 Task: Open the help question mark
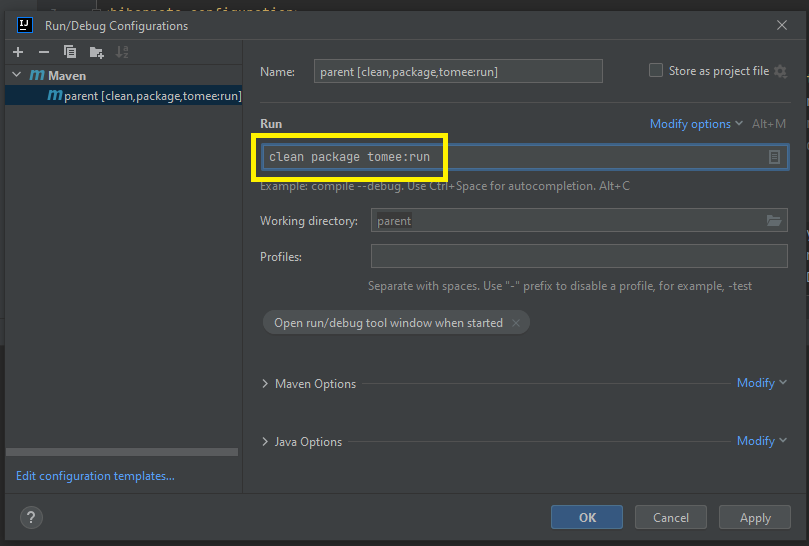pos(31,517)
